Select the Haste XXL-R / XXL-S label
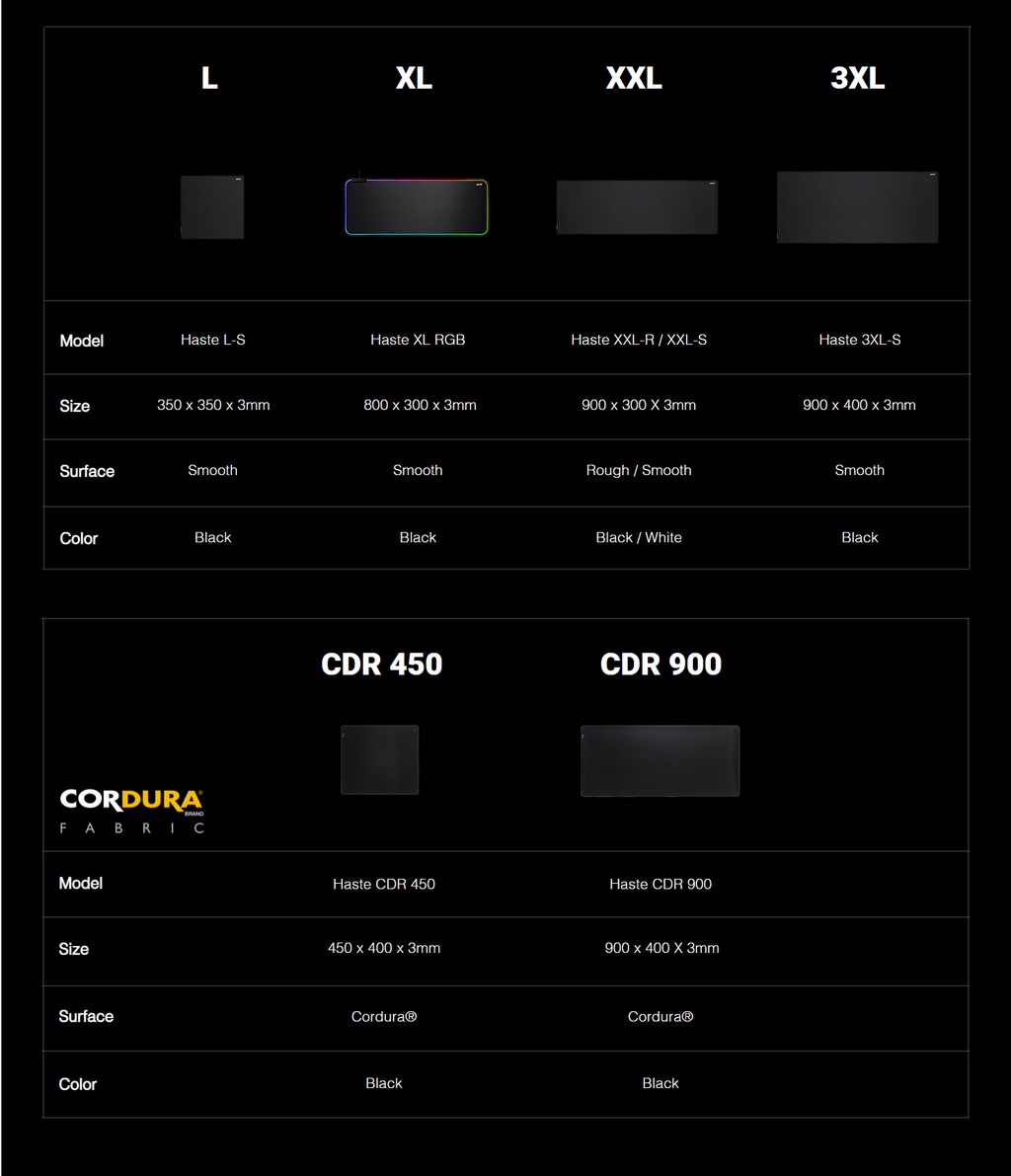Screen dimensions: 1011x1176 (639, 339)
